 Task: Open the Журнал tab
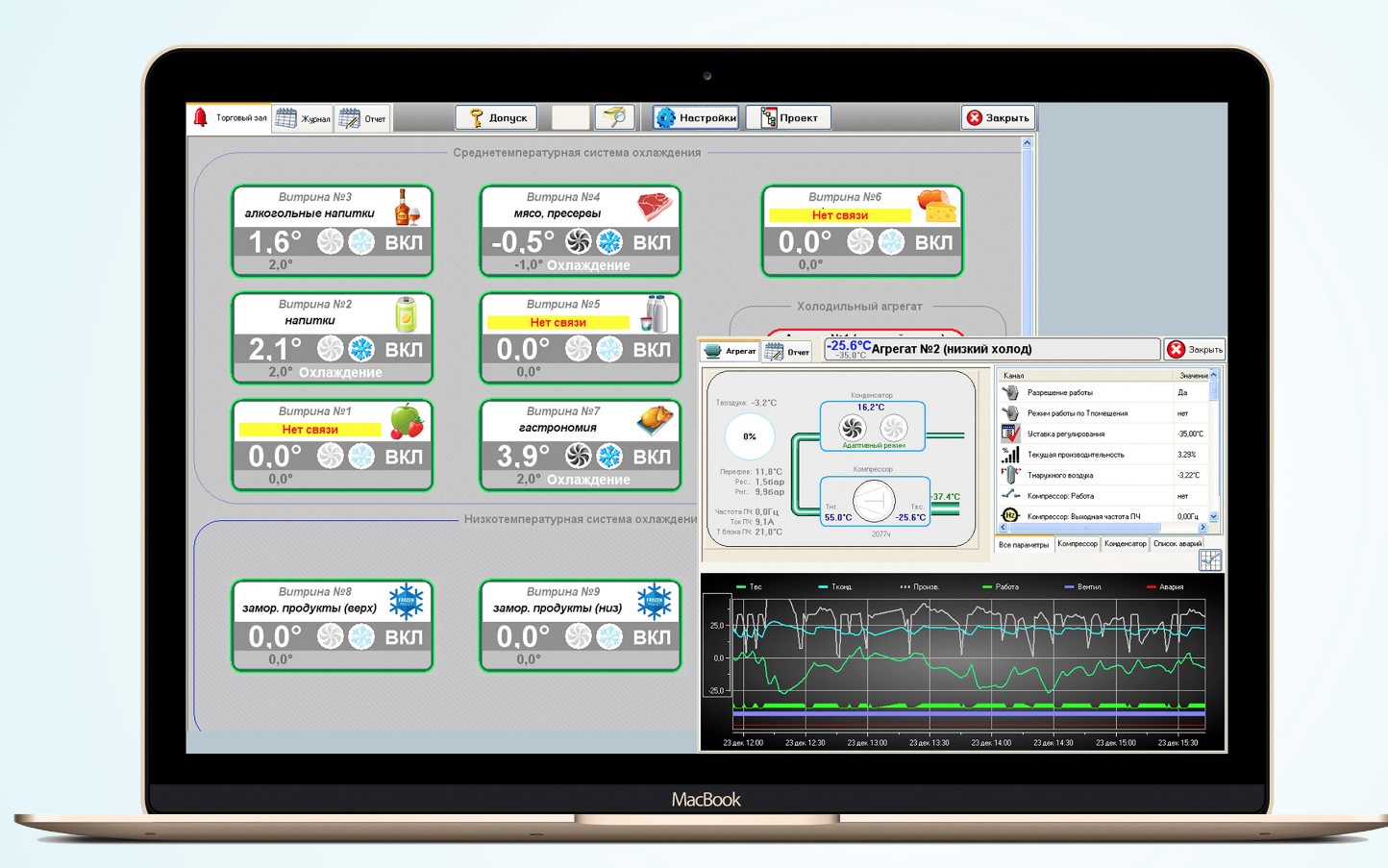tap(303, 118)
